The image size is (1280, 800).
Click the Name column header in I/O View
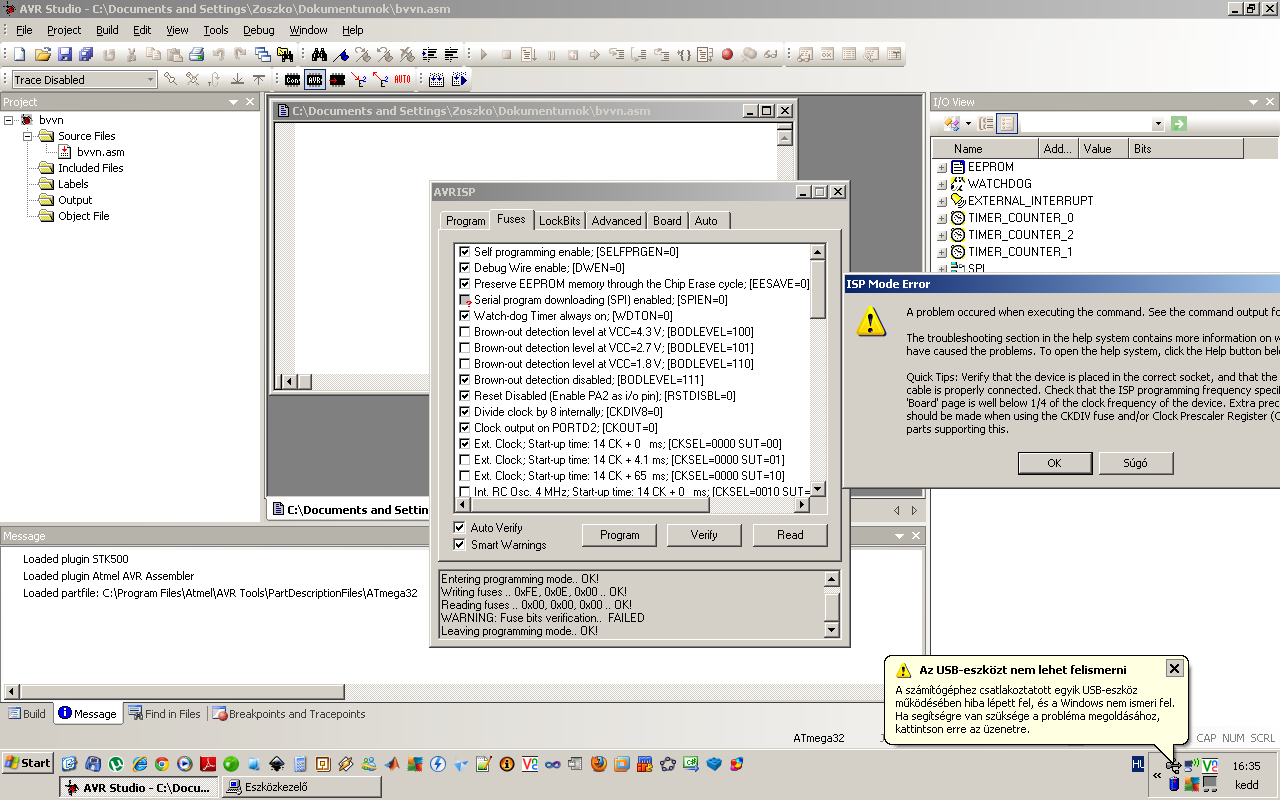[x=987, y=149]
